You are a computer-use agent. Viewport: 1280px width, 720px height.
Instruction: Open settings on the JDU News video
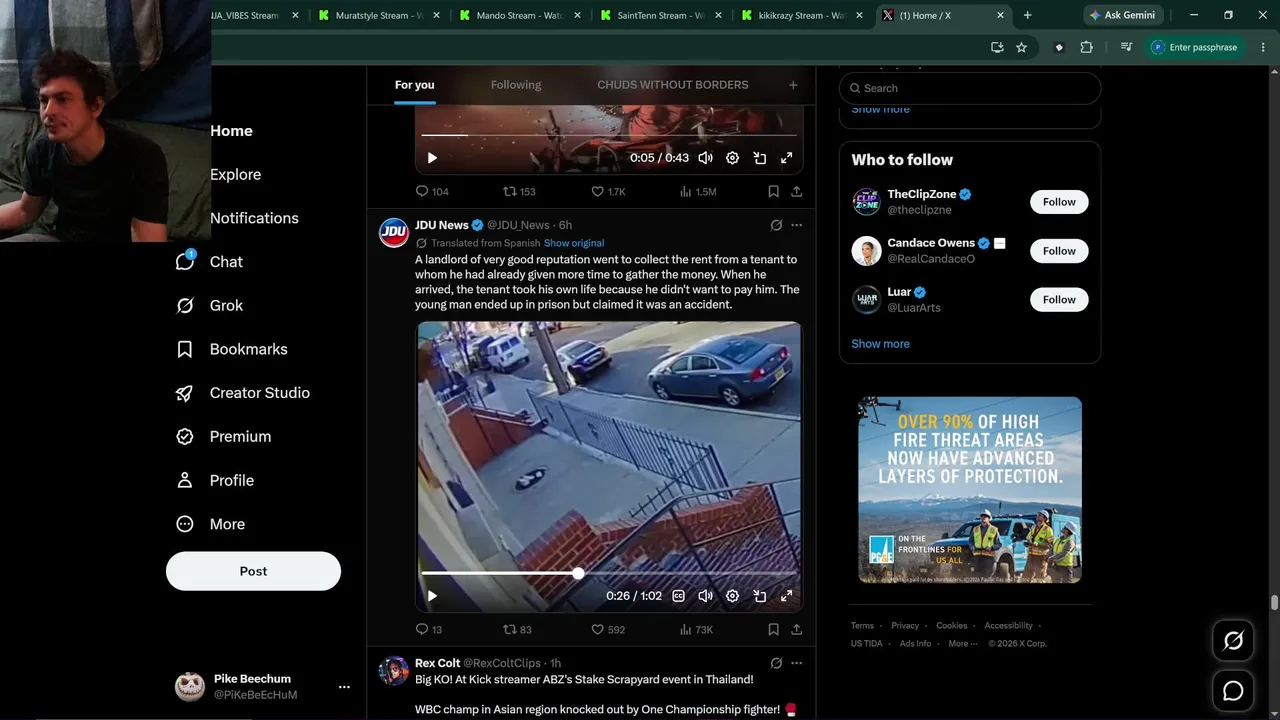coord(732,596)
